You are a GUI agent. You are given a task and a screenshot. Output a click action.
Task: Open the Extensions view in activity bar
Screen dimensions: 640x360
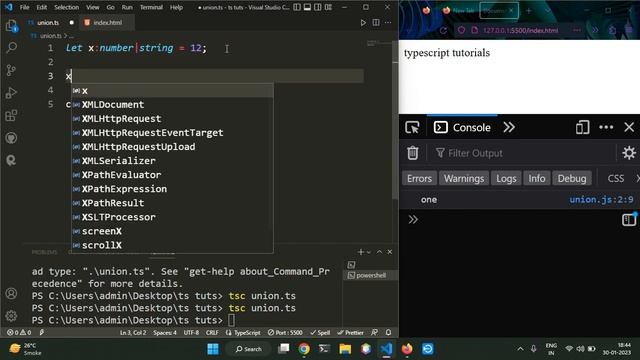click(x=11, y=116)
